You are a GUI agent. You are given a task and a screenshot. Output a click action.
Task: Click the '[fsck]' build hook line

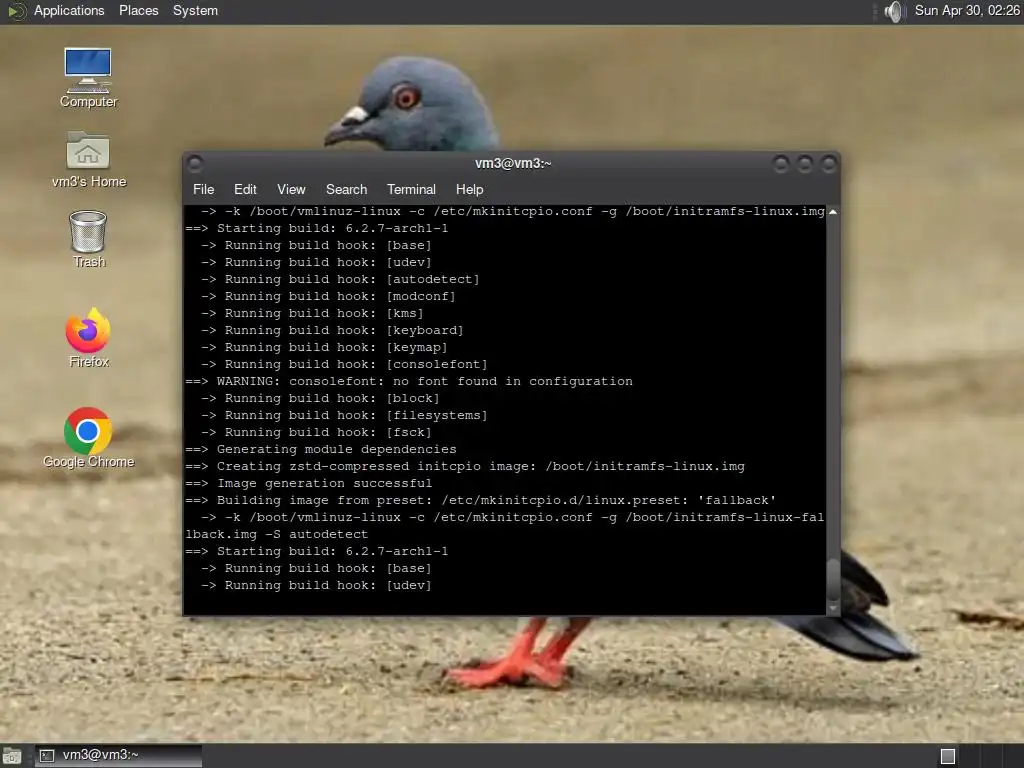[x=315, y=432]
